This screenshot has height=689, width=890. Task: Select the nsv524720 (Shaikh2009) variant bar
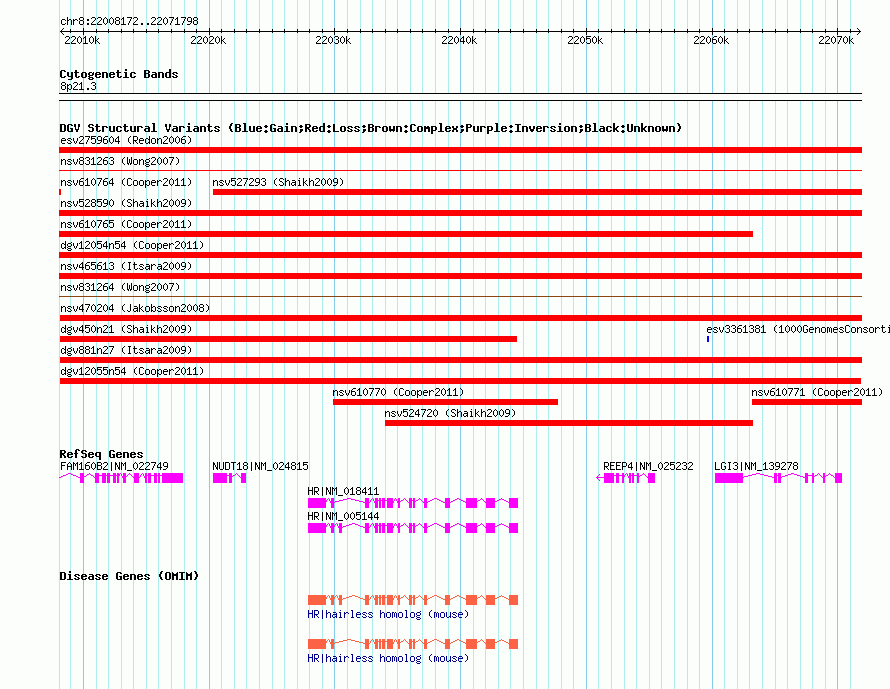click(x=569, y=423)
